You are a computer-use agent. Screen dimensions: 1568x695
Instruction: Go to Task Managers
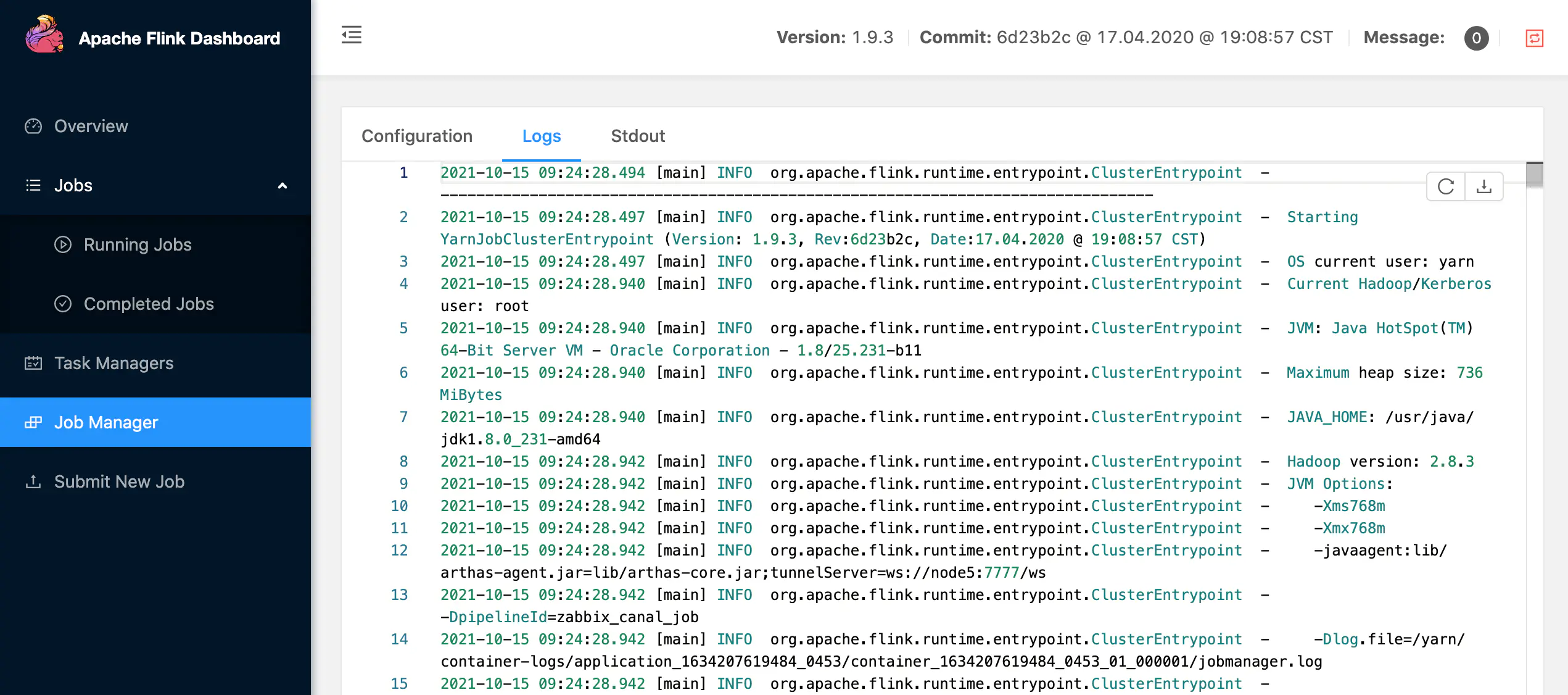[155, 363]
